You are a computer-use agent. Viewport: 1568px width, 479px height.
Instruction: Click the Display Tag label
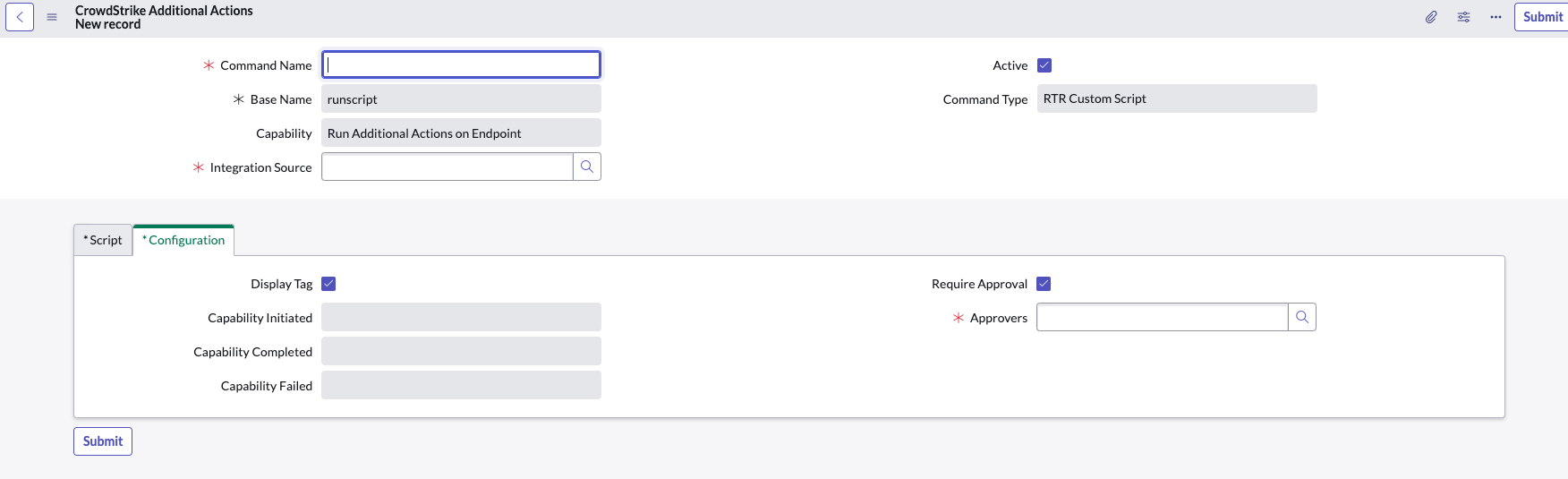tap(281, 284)
